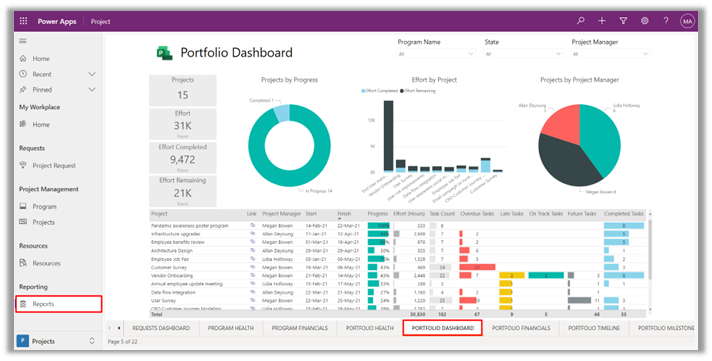Click the search magnifier in header
Viewport: 712px width, 361px height.
point(580,21)
